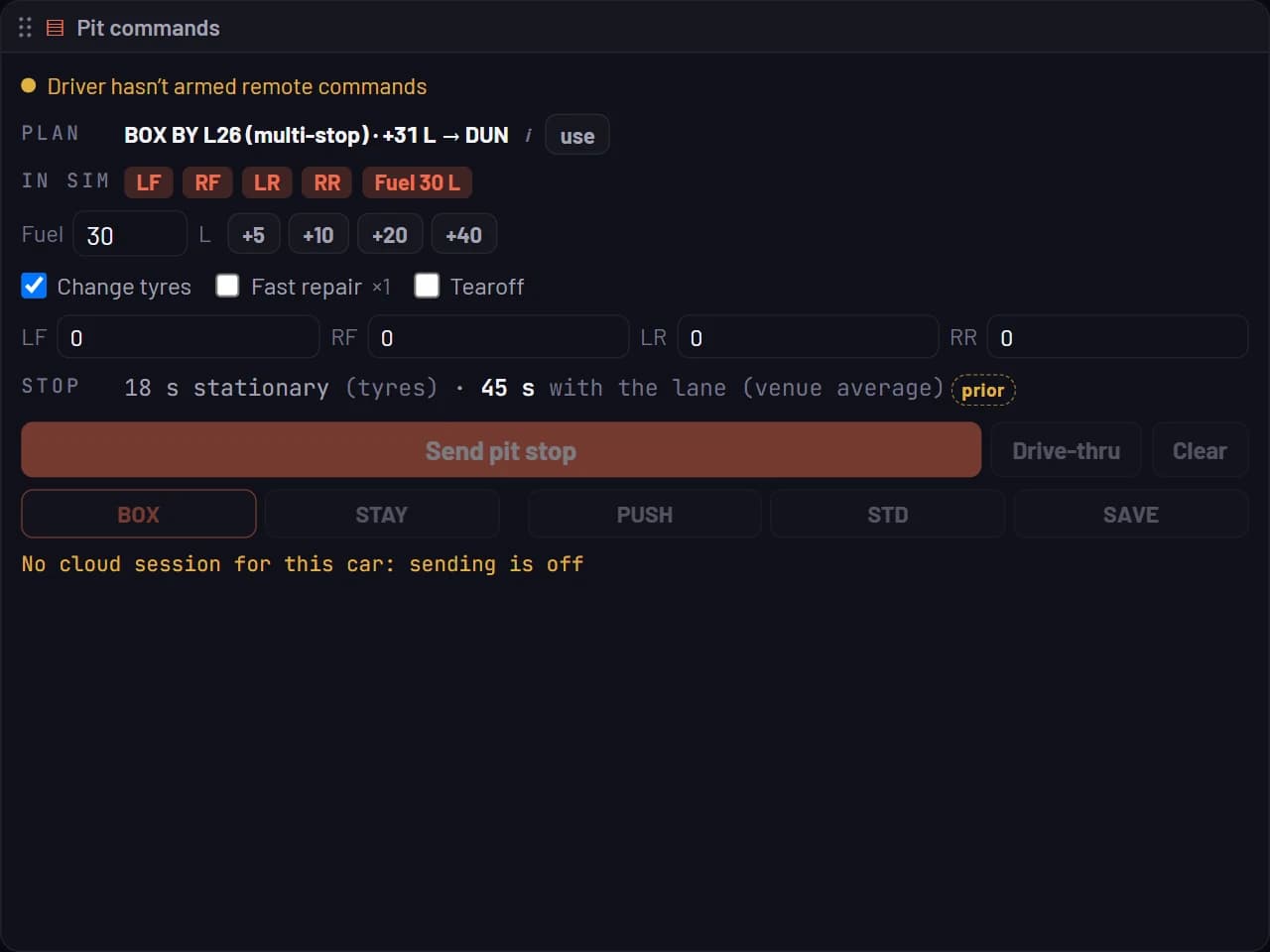Image resolution: width=1270 pixels, height=952 pixels.
Task: Select the RF tyre chip
Action: click(x=207, y=182)
